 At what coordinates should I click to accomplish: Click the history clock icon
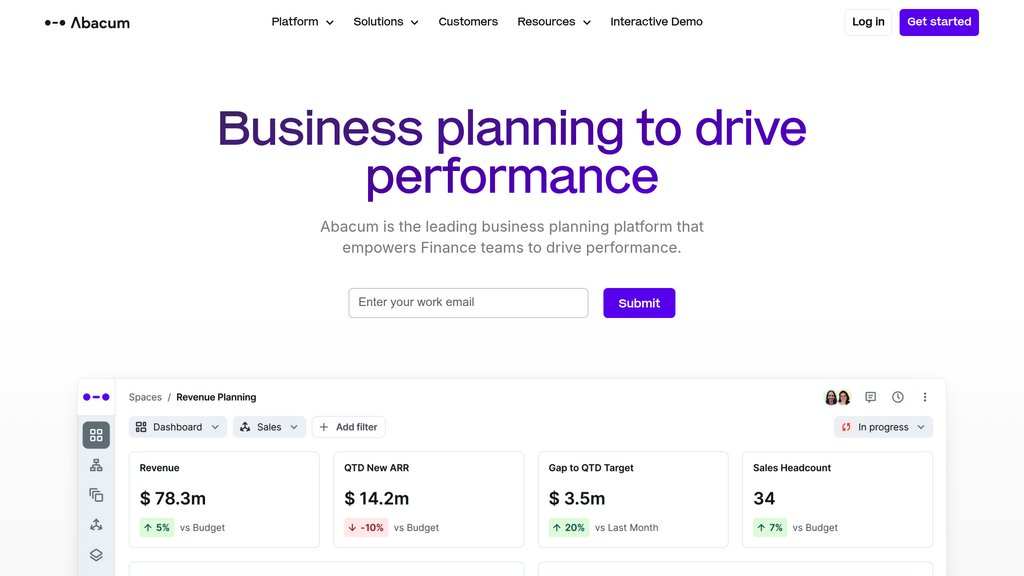898,397
